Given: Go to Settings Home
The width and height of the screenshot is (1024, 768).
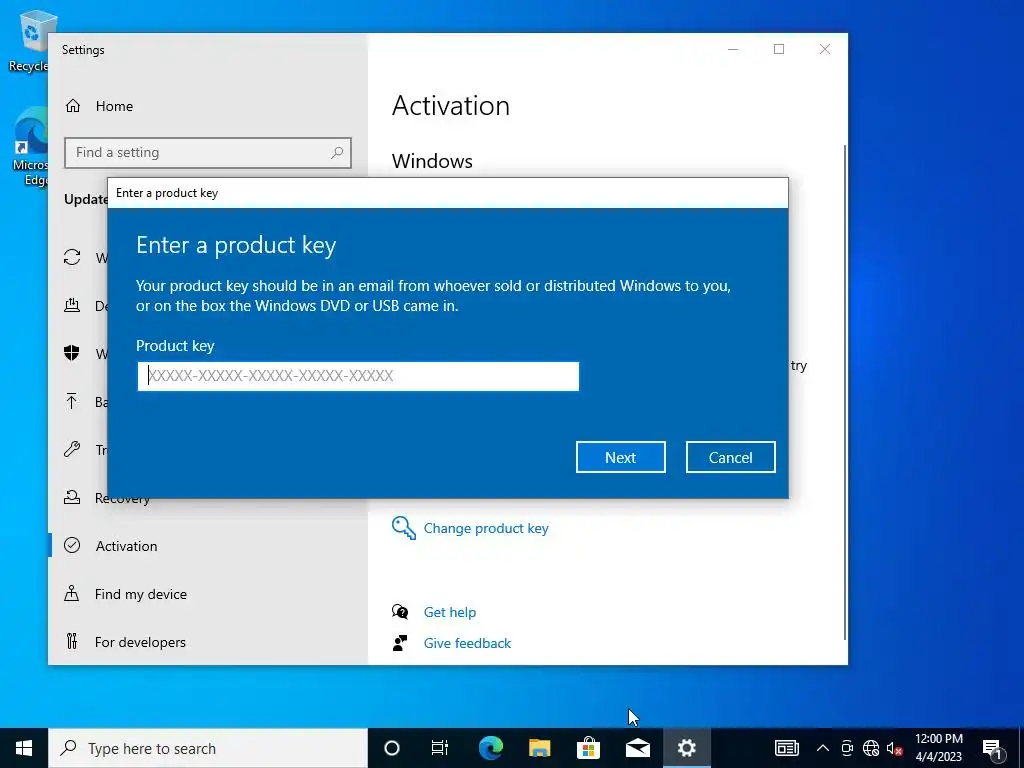Looking at the screenshot, I should click(114, 106).
